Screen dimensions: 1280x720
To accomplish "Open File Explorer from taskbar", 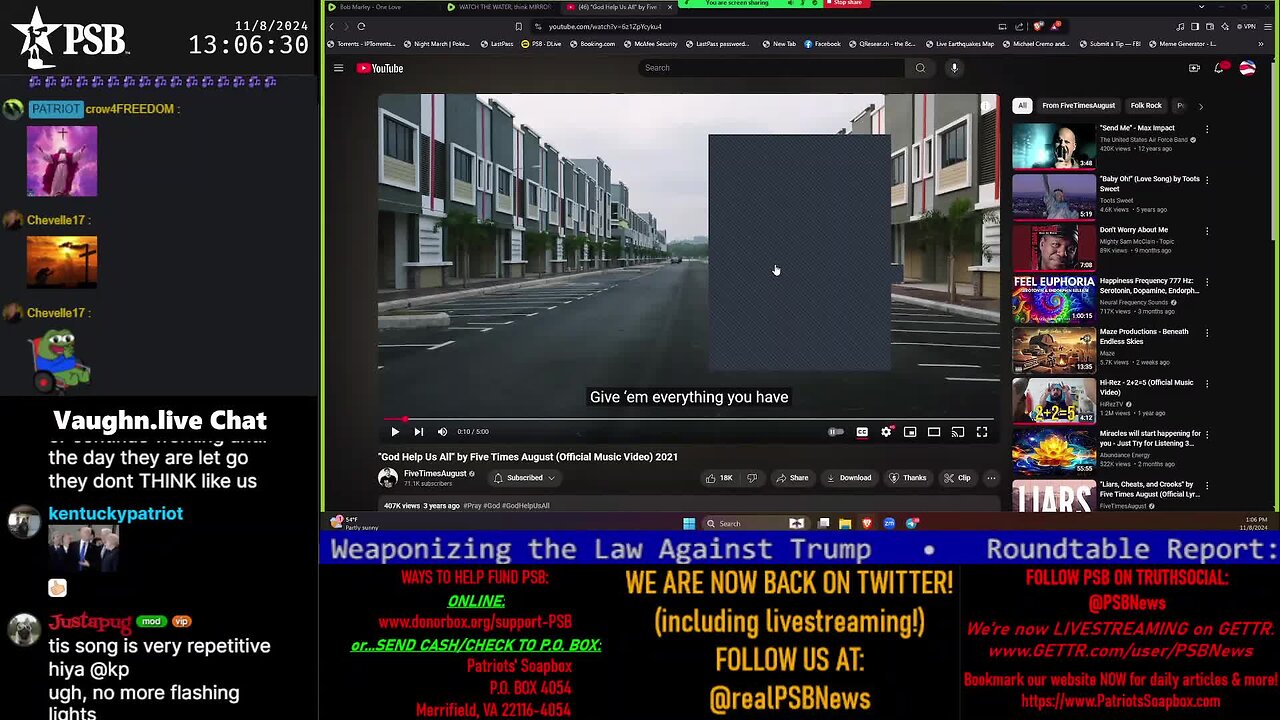I will click(845, 523).
